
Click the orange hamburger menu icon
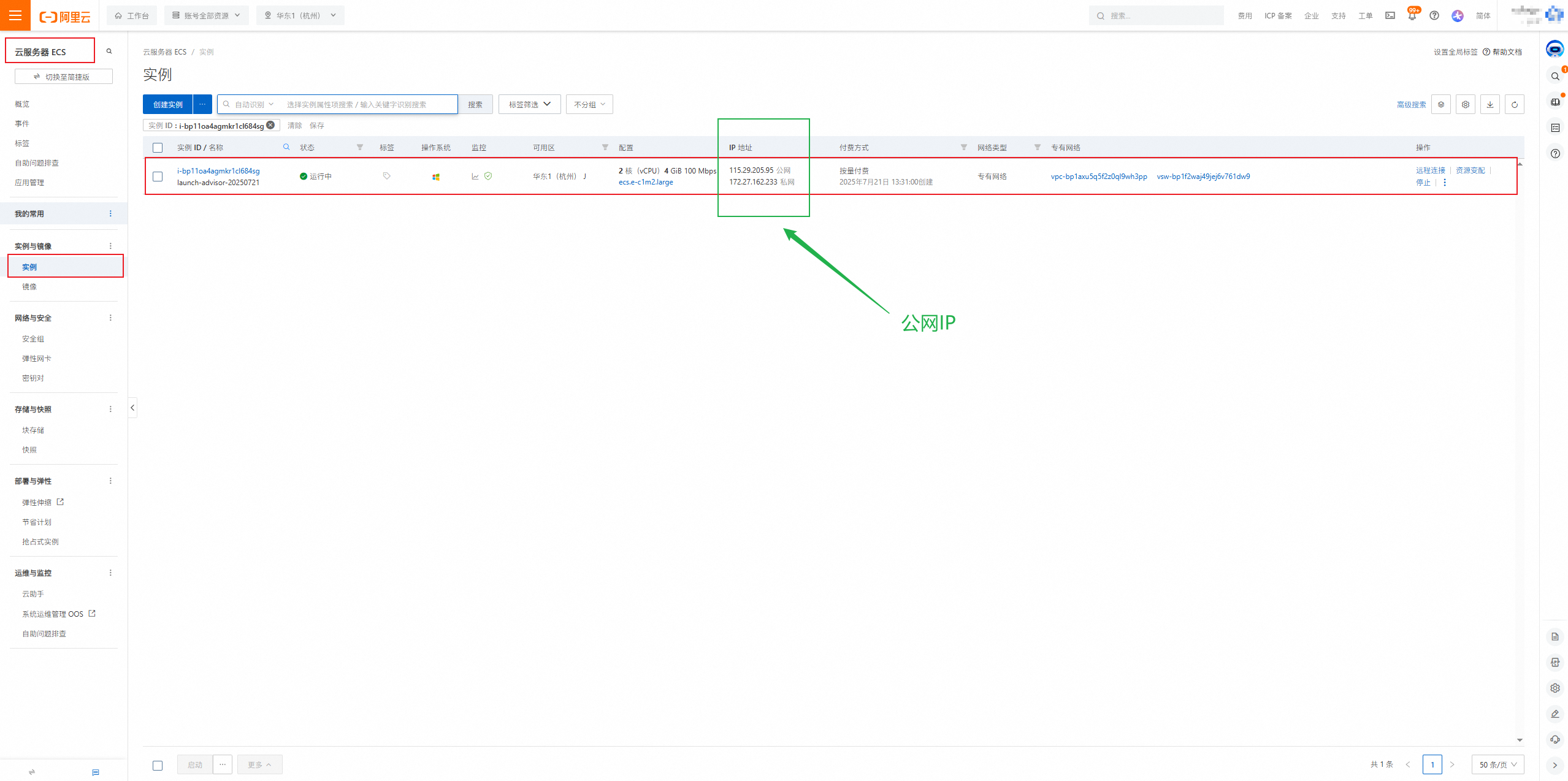coord(15,15)
